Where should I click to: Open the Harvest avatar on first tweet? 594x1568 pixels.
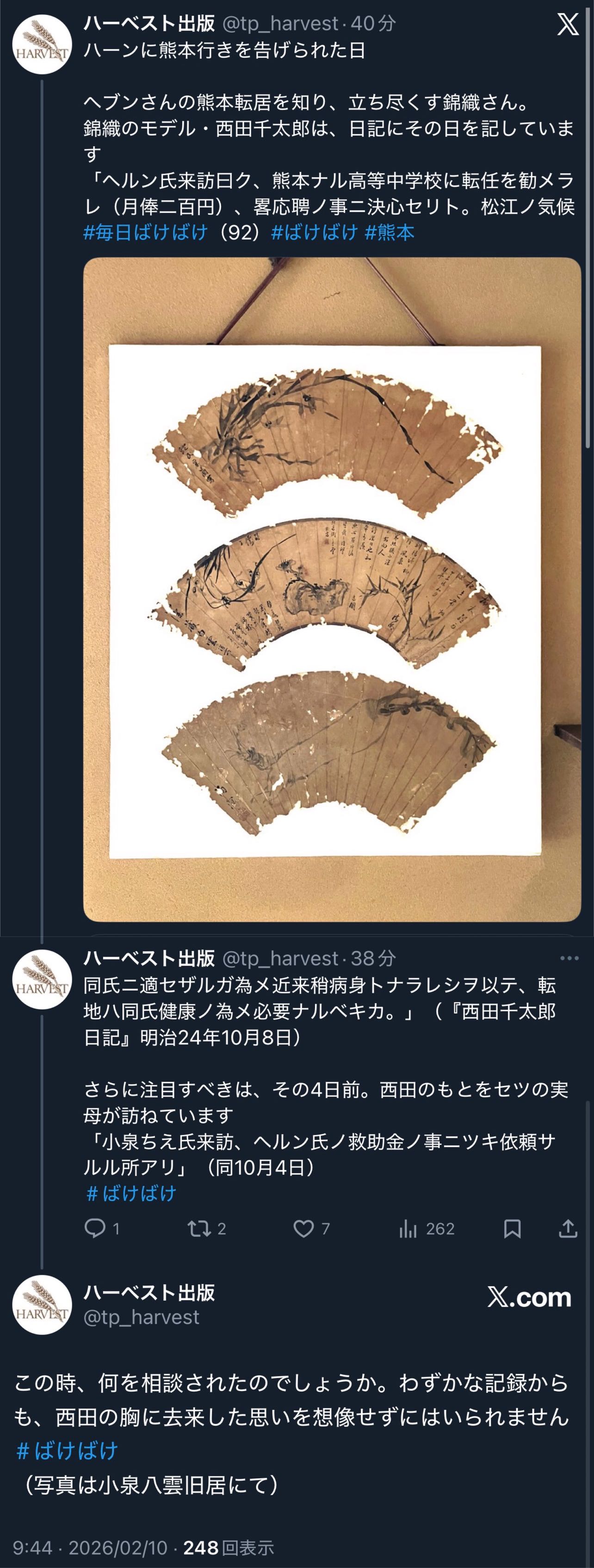(x=42, y=44)
